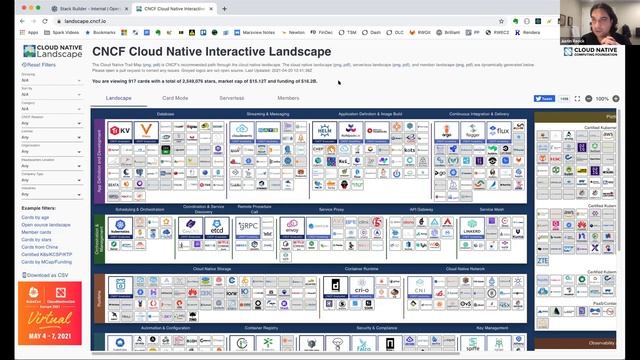Open the Cards by MCap/Funding filter
This screenshot has height=360, width=640.
click(x=47, y=262)
